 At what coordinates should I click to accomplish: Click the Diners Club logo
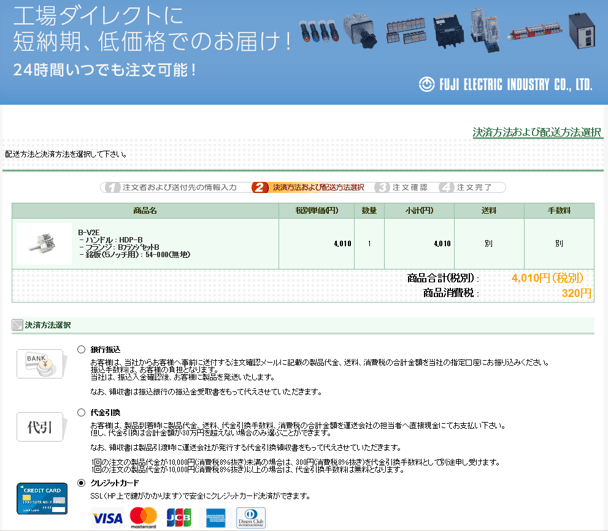pos(251,518)
